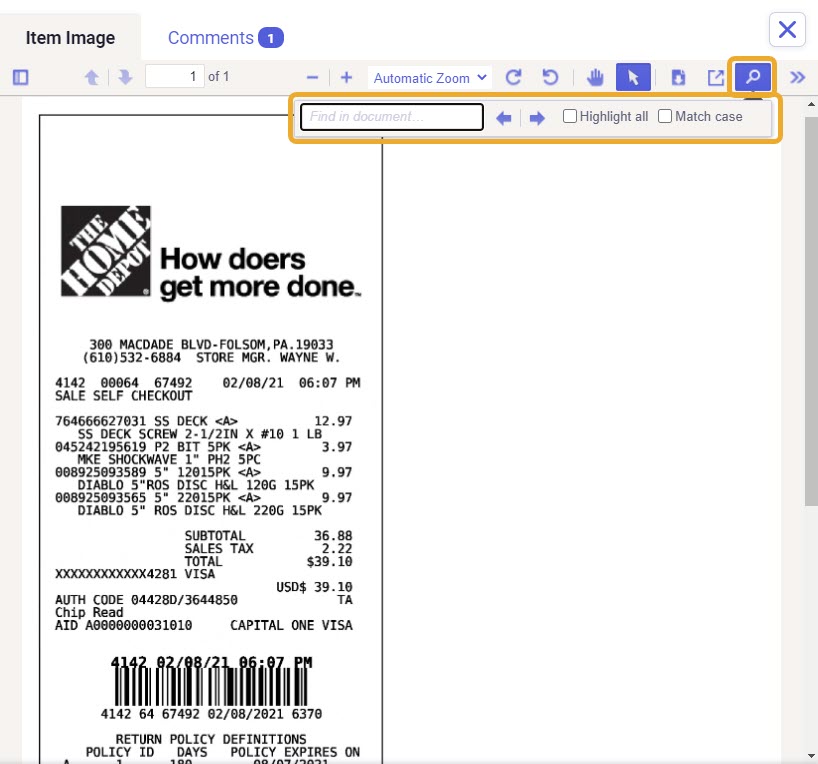
Task: Click the Home Depot logo image
Action: pos(106,252)
